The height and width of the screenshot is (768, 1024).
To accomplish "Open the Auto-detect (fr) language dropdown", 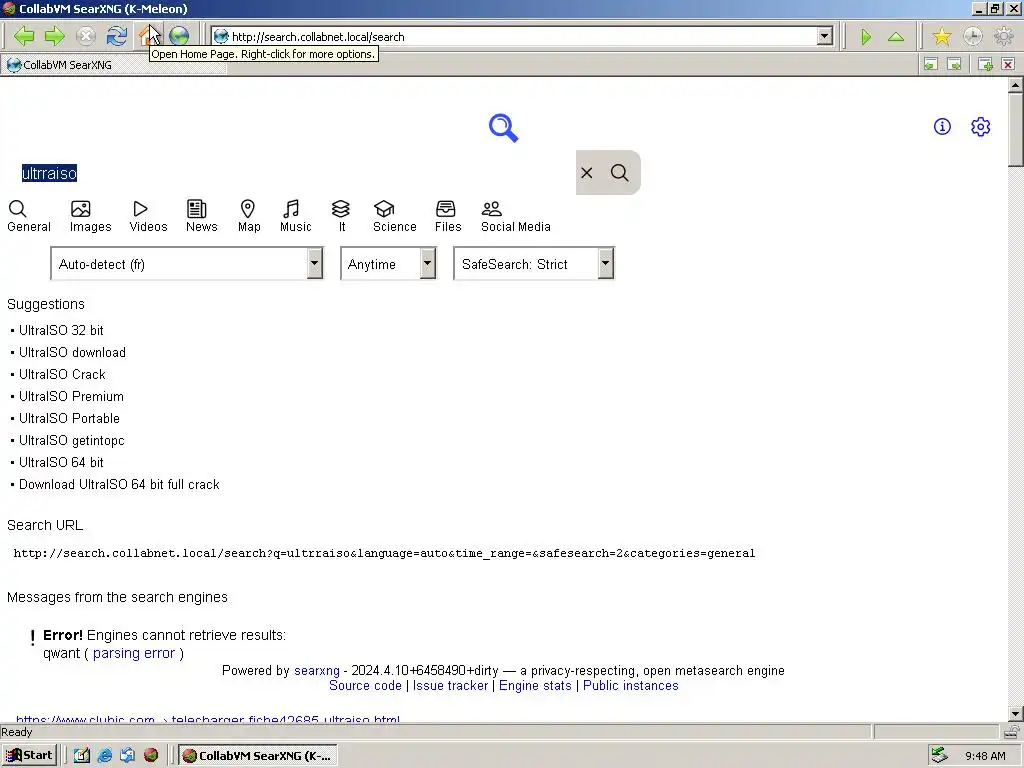I will point(187,264).
